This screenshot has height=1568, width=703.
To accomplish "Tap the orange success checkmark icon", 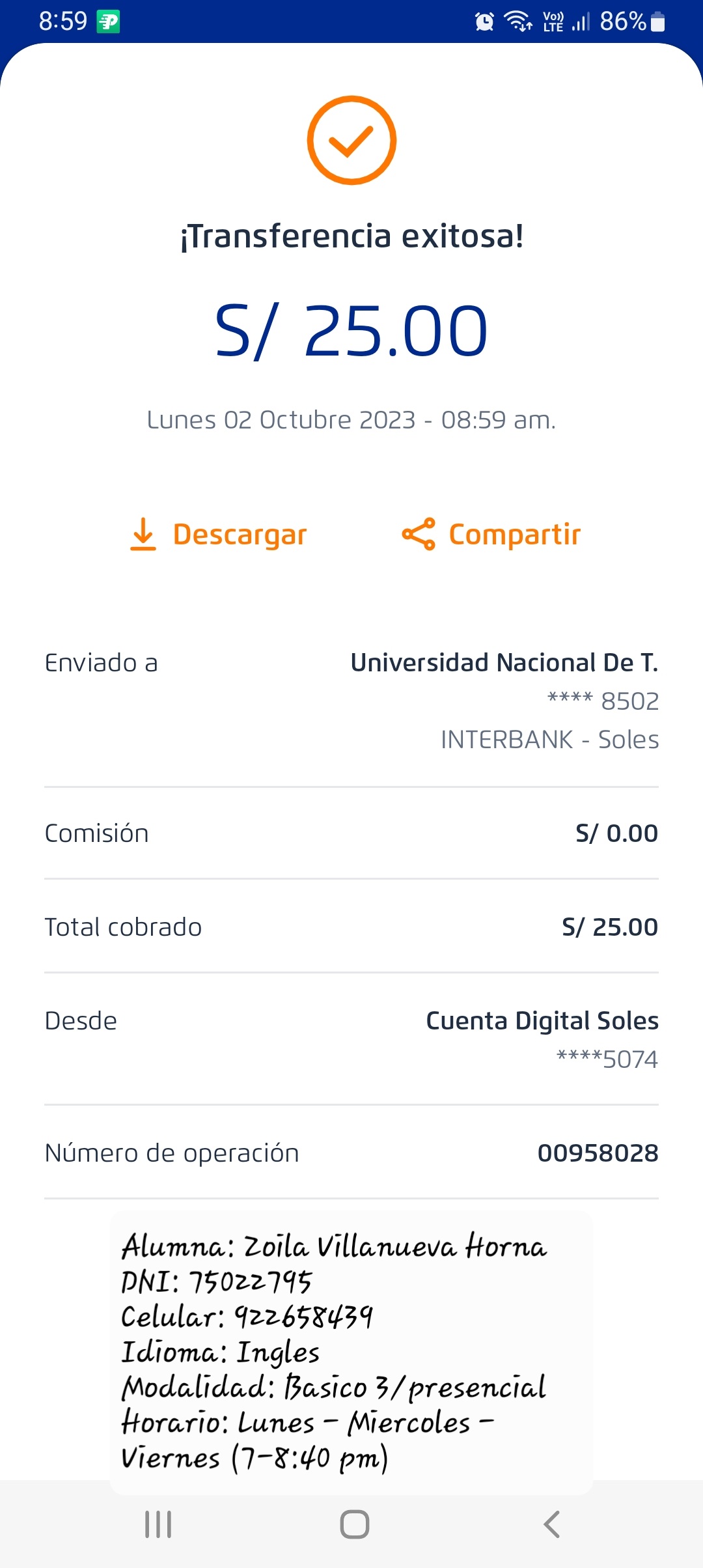I will [x=351, y=140].
